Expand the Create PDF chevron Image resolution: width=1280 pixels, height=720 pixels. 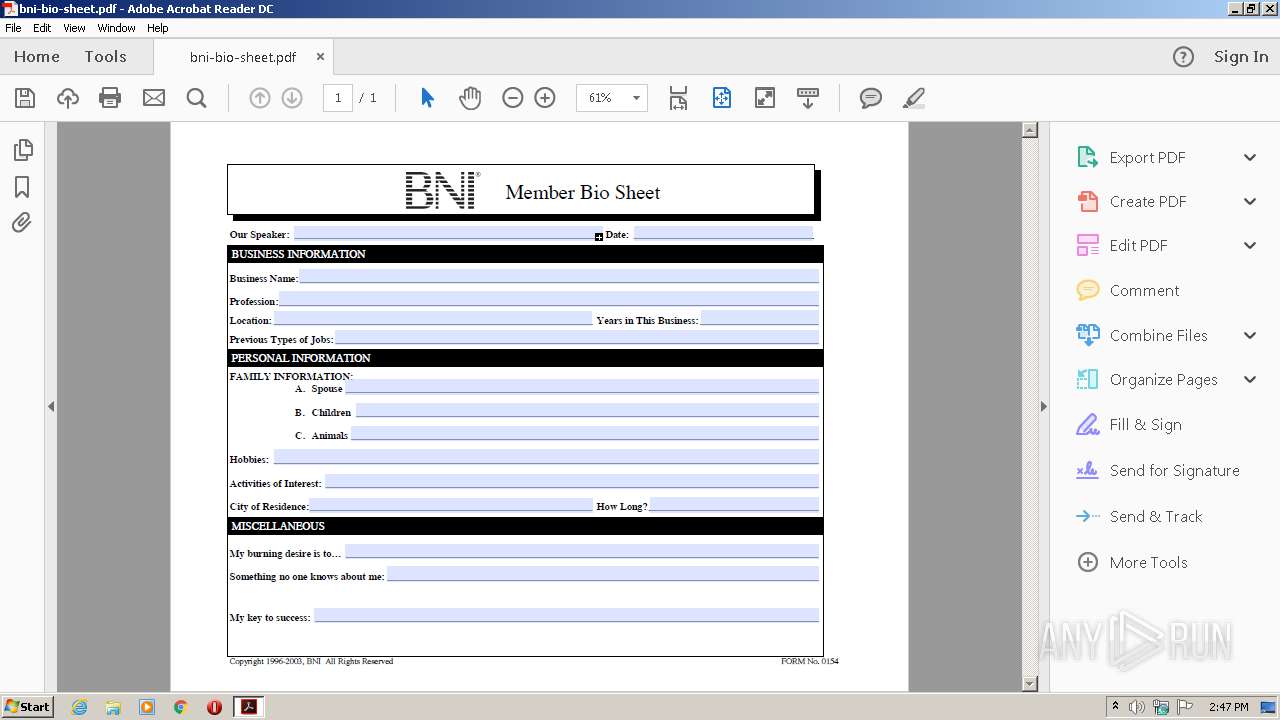[1250, 202]
